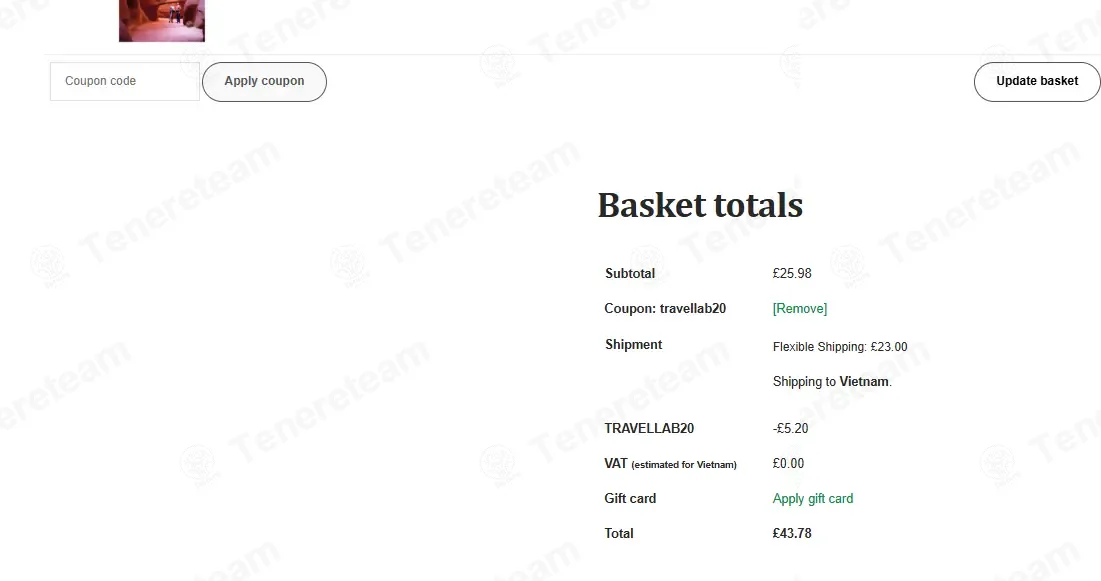This screenshot has height=581, width=1101.
Task: Apply the entered coupon
Action: (x=264, y=81)
